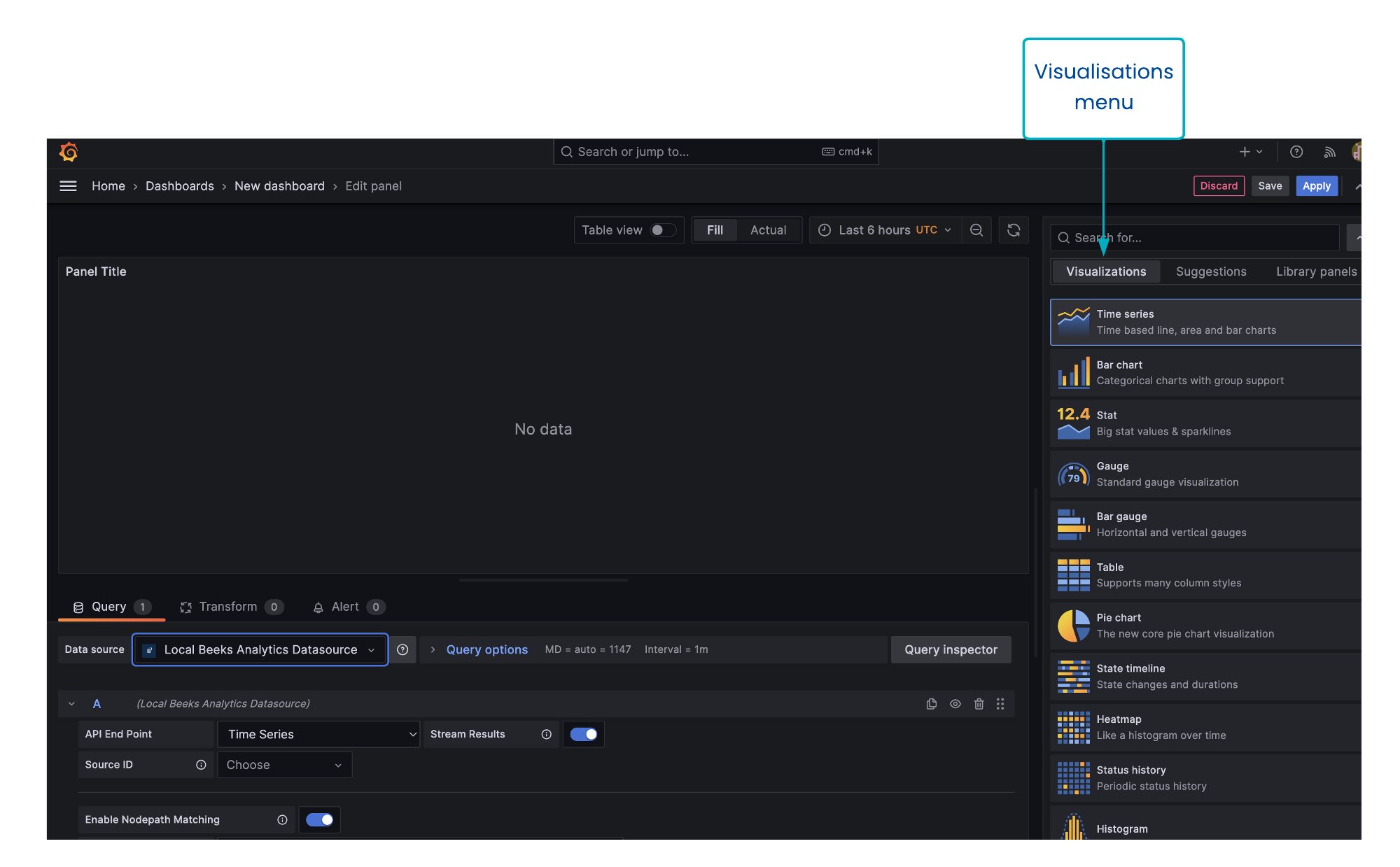Choose the Histogram visualization

tap(1205, 824)
